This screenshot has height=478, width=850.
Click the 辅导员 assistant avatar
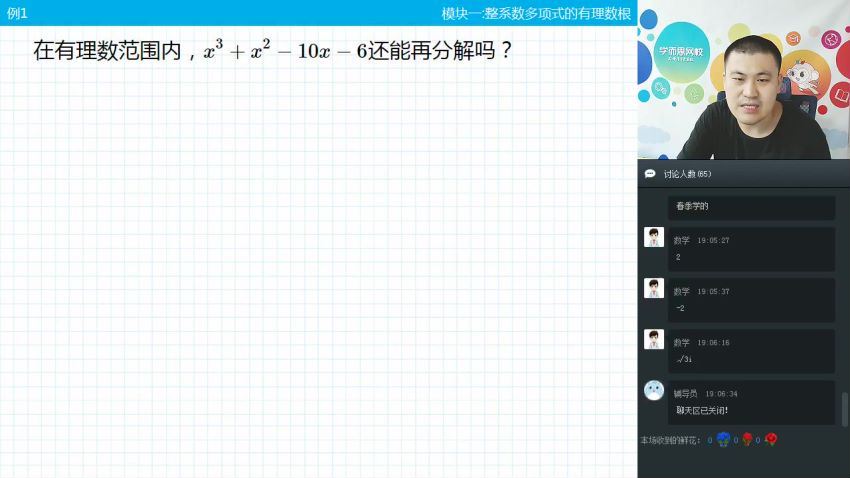[654, 390]
